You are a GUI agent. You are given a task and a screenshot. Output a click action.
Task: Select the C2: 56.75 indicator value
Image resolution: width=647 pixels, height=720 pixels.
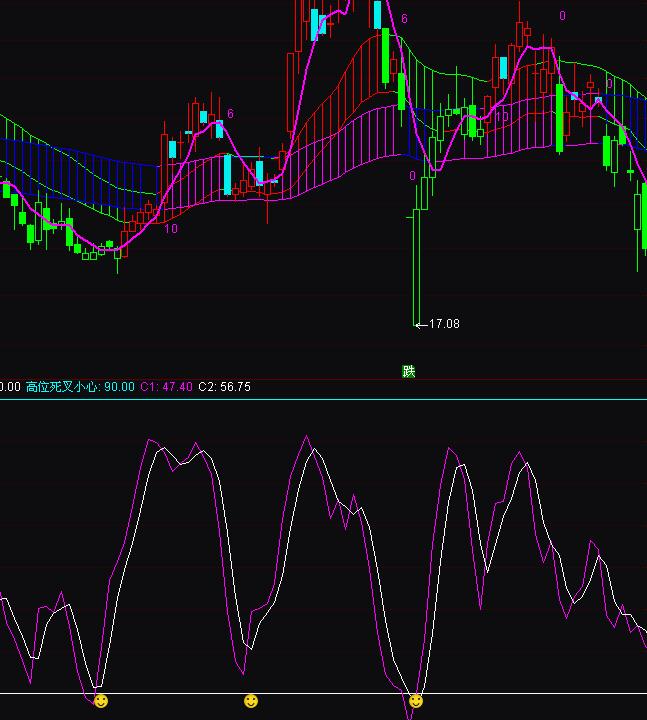coord(225,387)
